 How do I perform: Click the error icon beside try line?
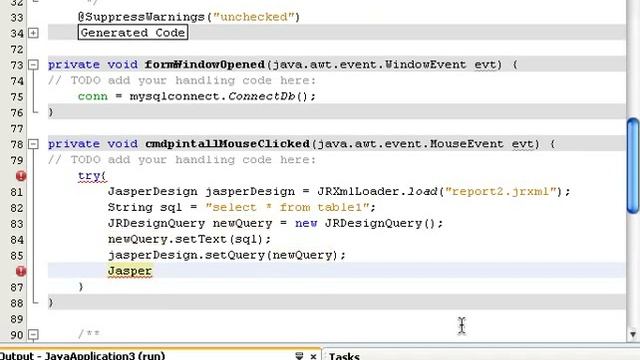[21, 176]
